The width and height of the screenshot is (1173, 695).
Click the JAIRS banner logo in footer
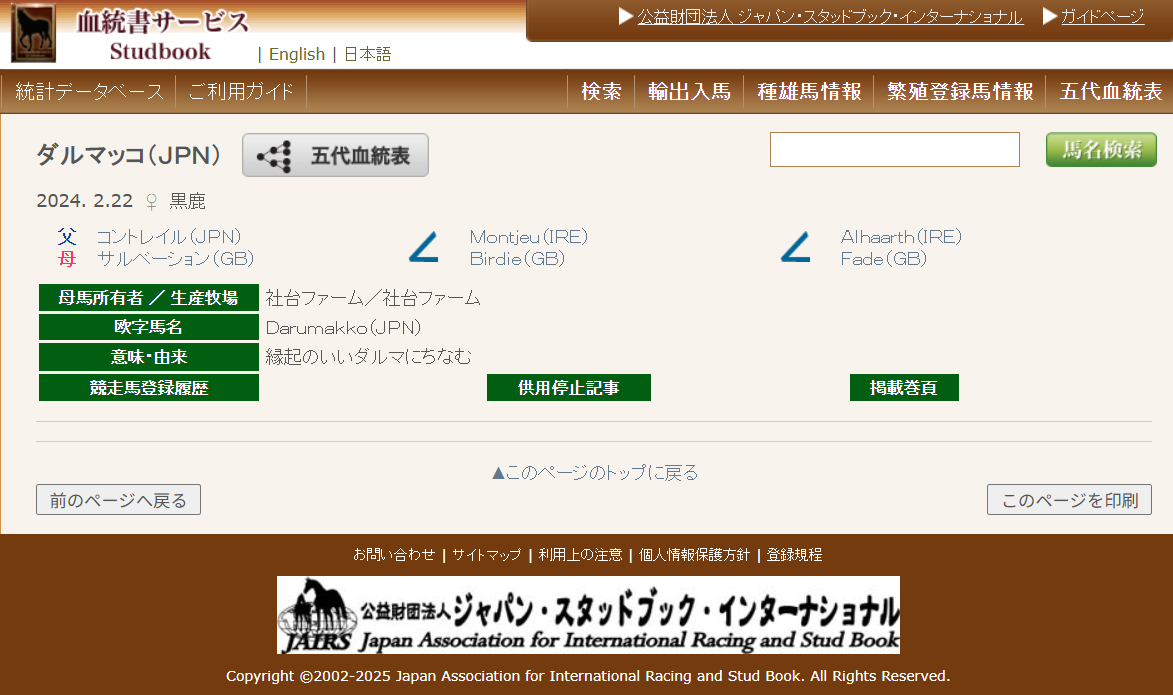click(x=588, y=615)
